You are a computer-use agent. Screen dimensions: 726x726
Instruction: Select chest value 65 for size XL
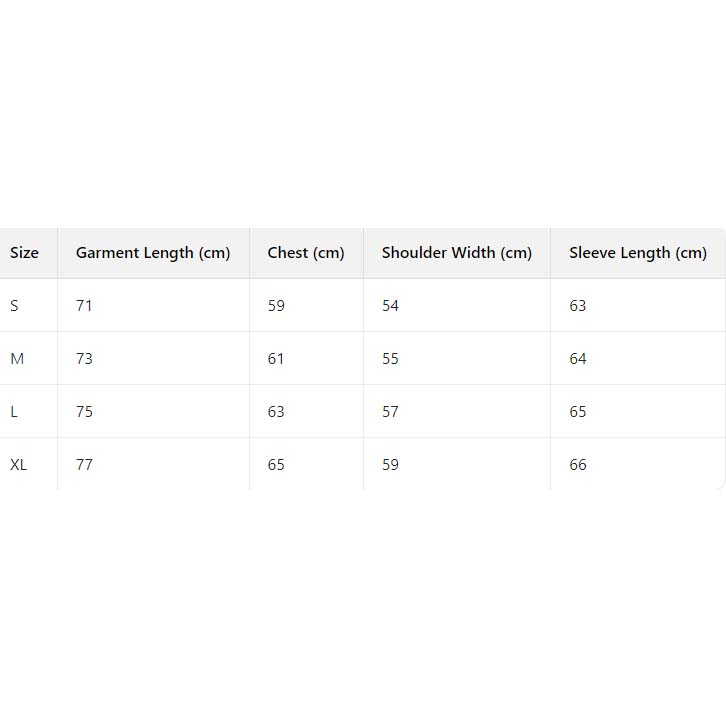[276, 465]
